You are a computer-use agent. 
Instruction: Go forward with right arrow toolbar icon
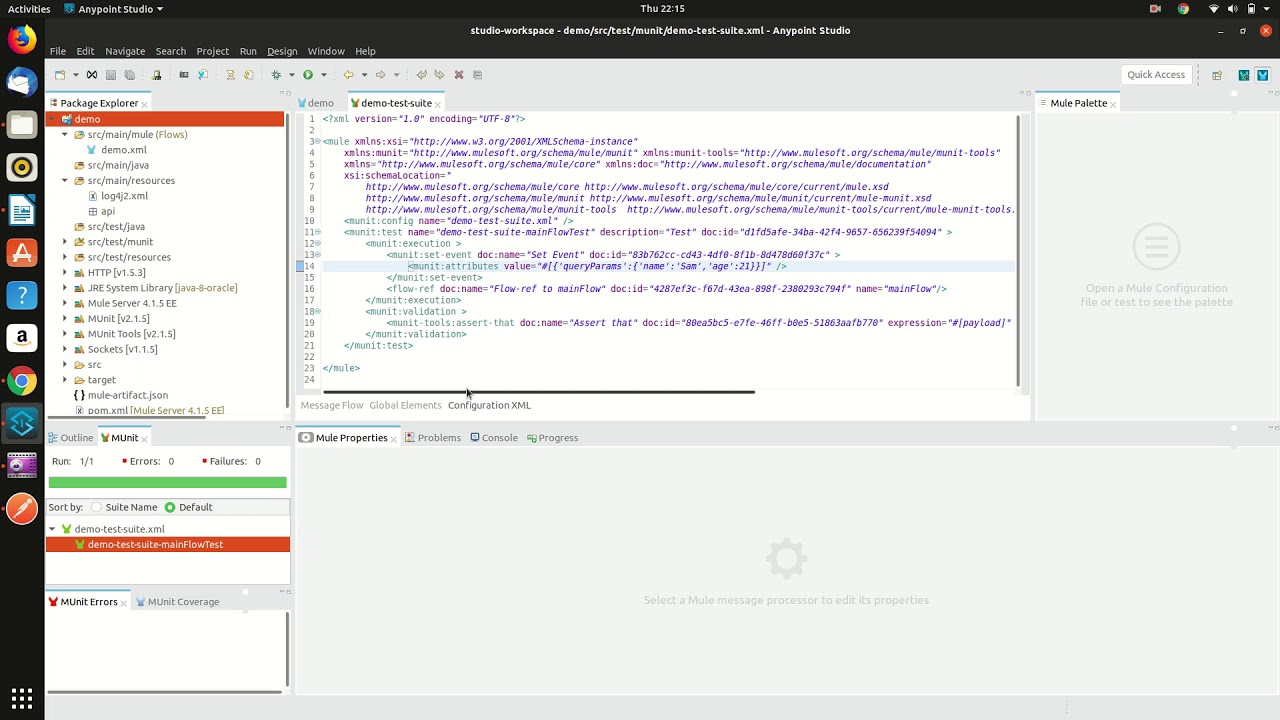[x=380, y=75]
